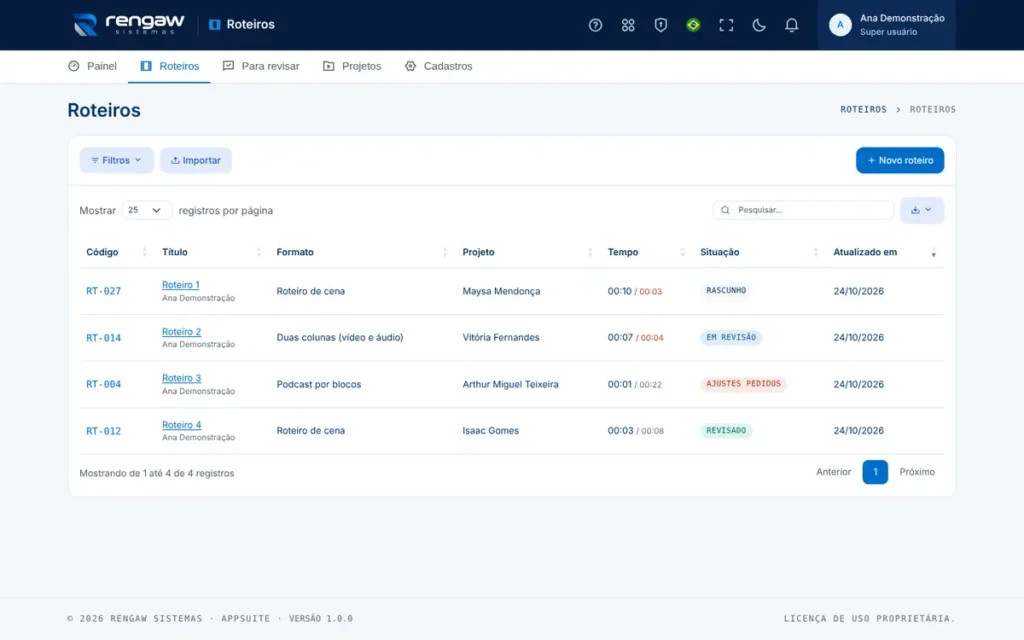Open the Projetos tab
Screen dimensions: 1024x640
click(x=352, y=66)
